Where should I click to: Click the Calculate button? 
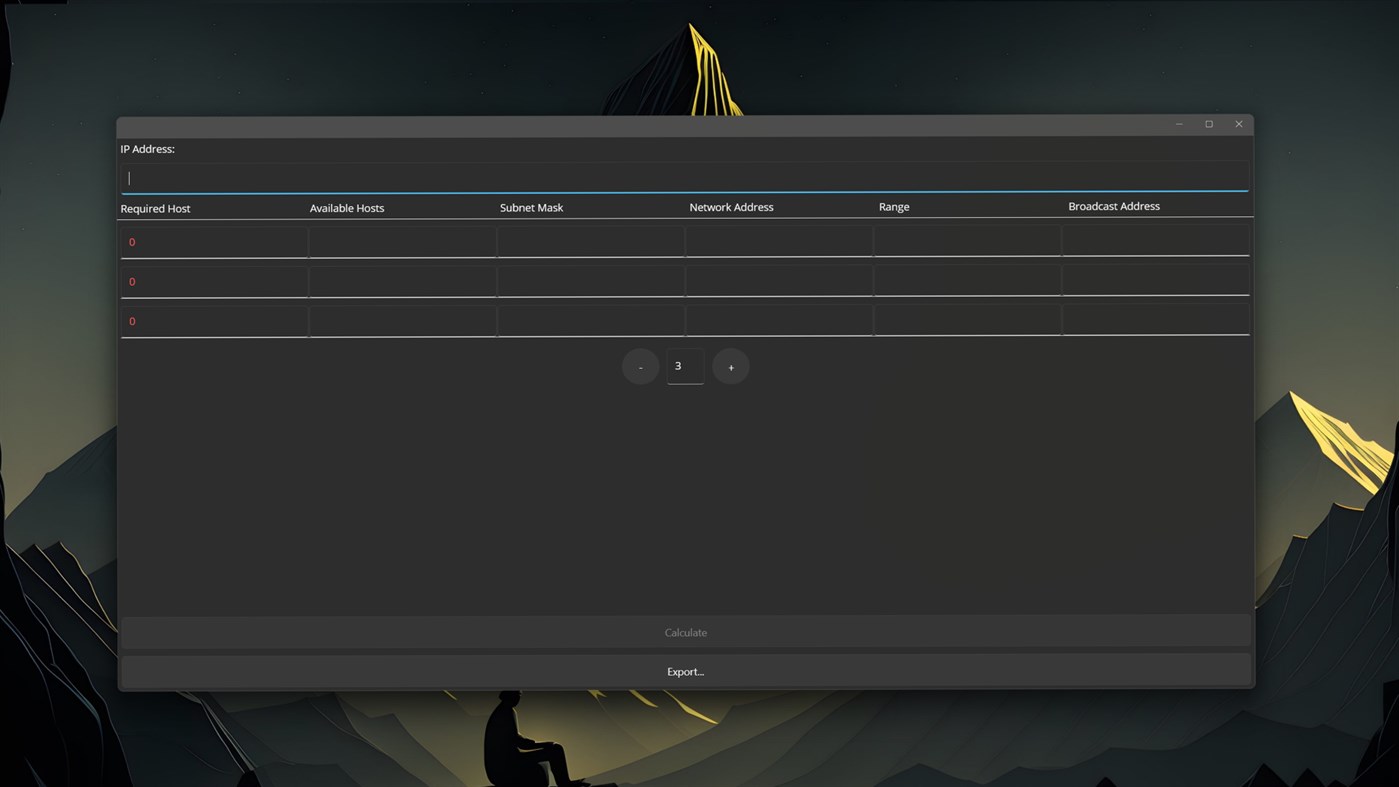(686, 632)
